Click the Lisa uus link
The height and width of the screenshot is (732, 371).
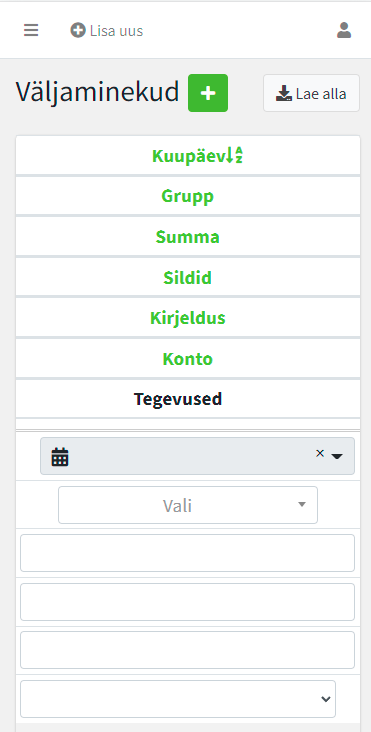(107, 31)
